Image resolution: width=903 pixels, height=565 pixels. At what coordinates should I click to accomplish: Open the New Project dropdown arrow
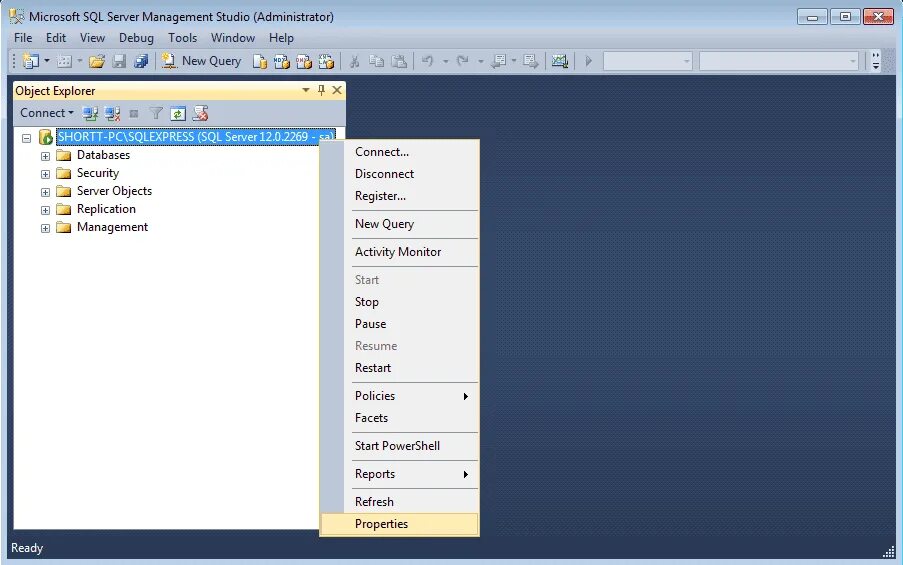click(x=47, y=61)
